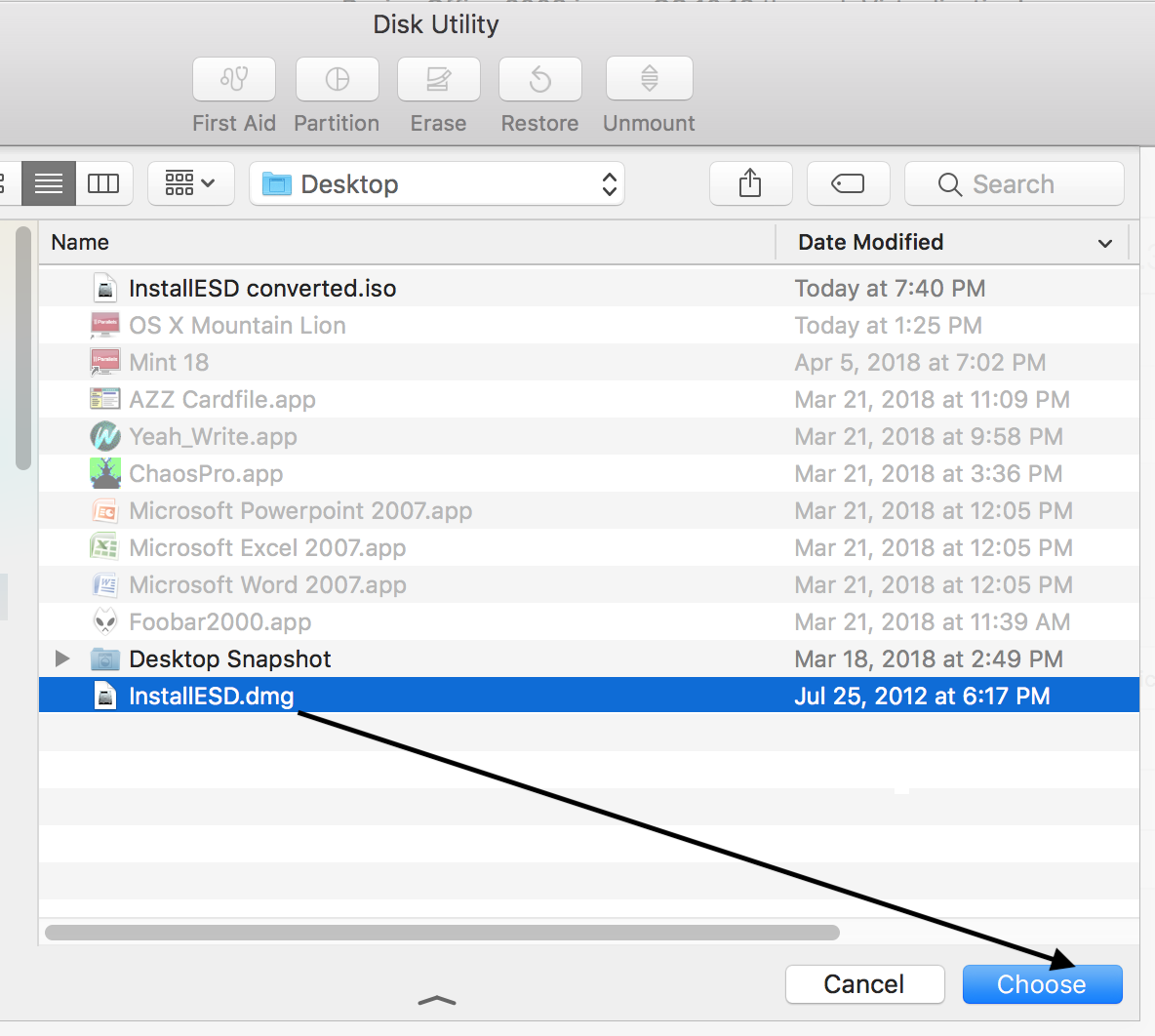This screenshot has width=1155, height=1036.
Task: Click the InstallESD converted.iso disk icon
Action: point(105,288)
